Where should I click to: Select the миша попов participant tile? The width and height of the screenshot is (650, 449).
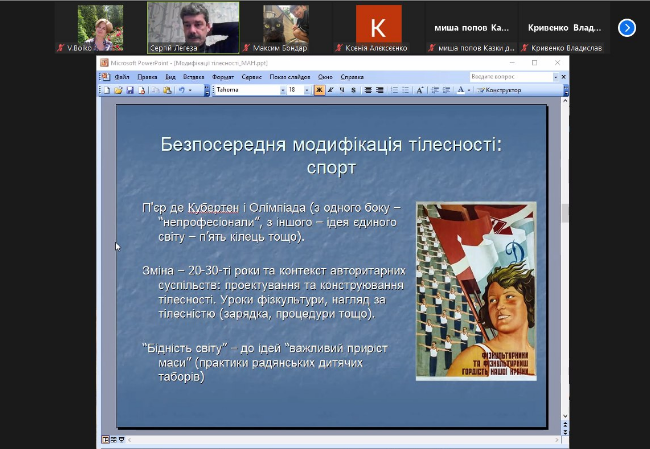click(472, 28)
